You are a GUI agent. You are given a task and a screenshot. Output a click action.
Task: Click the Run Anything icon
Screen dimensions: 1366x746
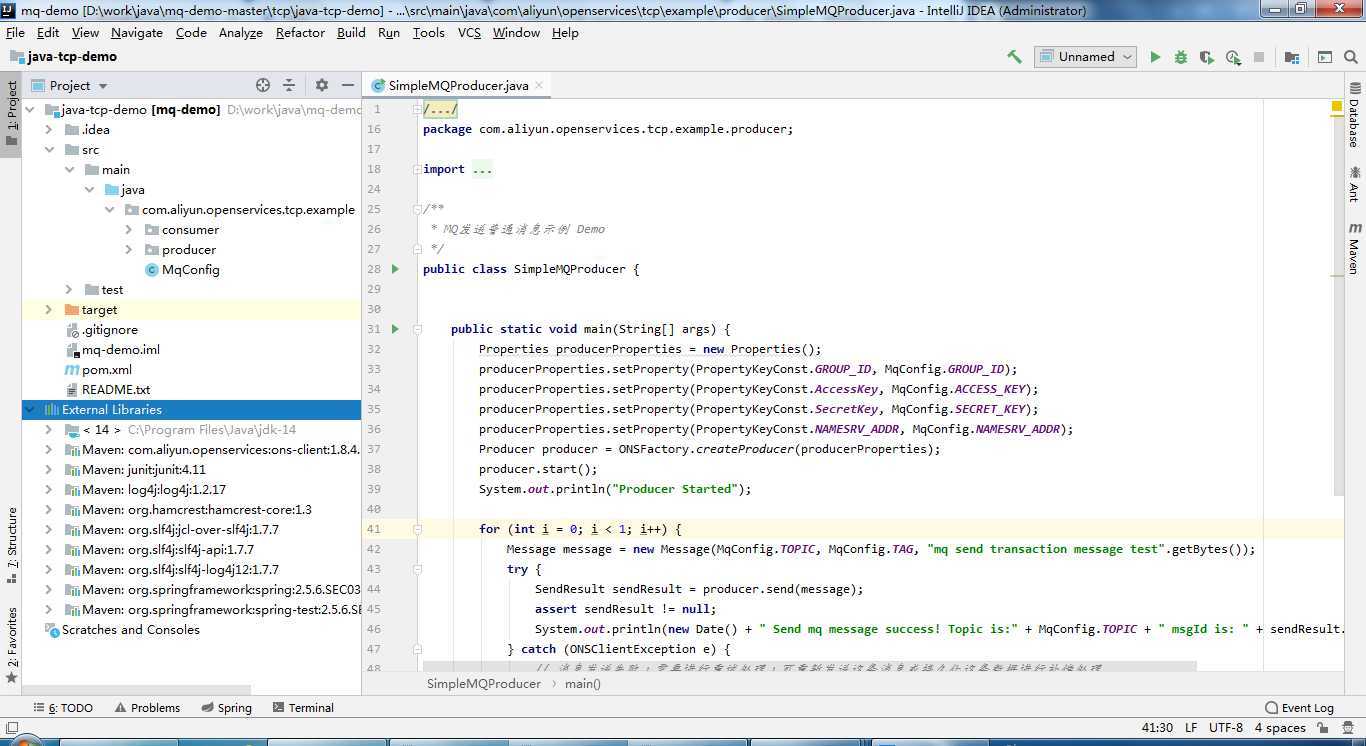tap(1325, 57)
